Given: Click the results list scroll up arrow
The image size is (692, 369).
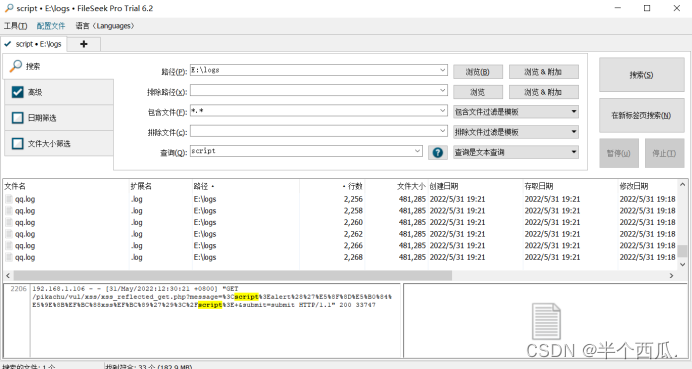Looking at the screenshot, I should point(682,184).
